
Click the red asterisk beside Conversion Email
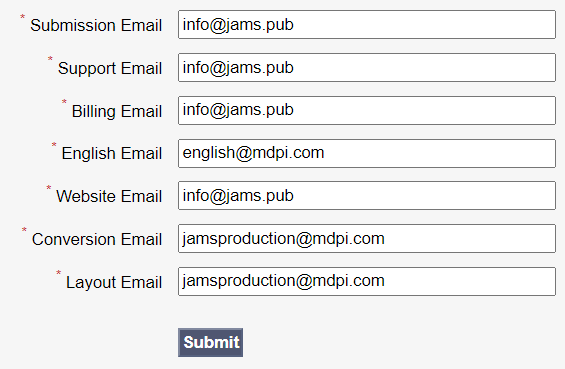[24, 230]
